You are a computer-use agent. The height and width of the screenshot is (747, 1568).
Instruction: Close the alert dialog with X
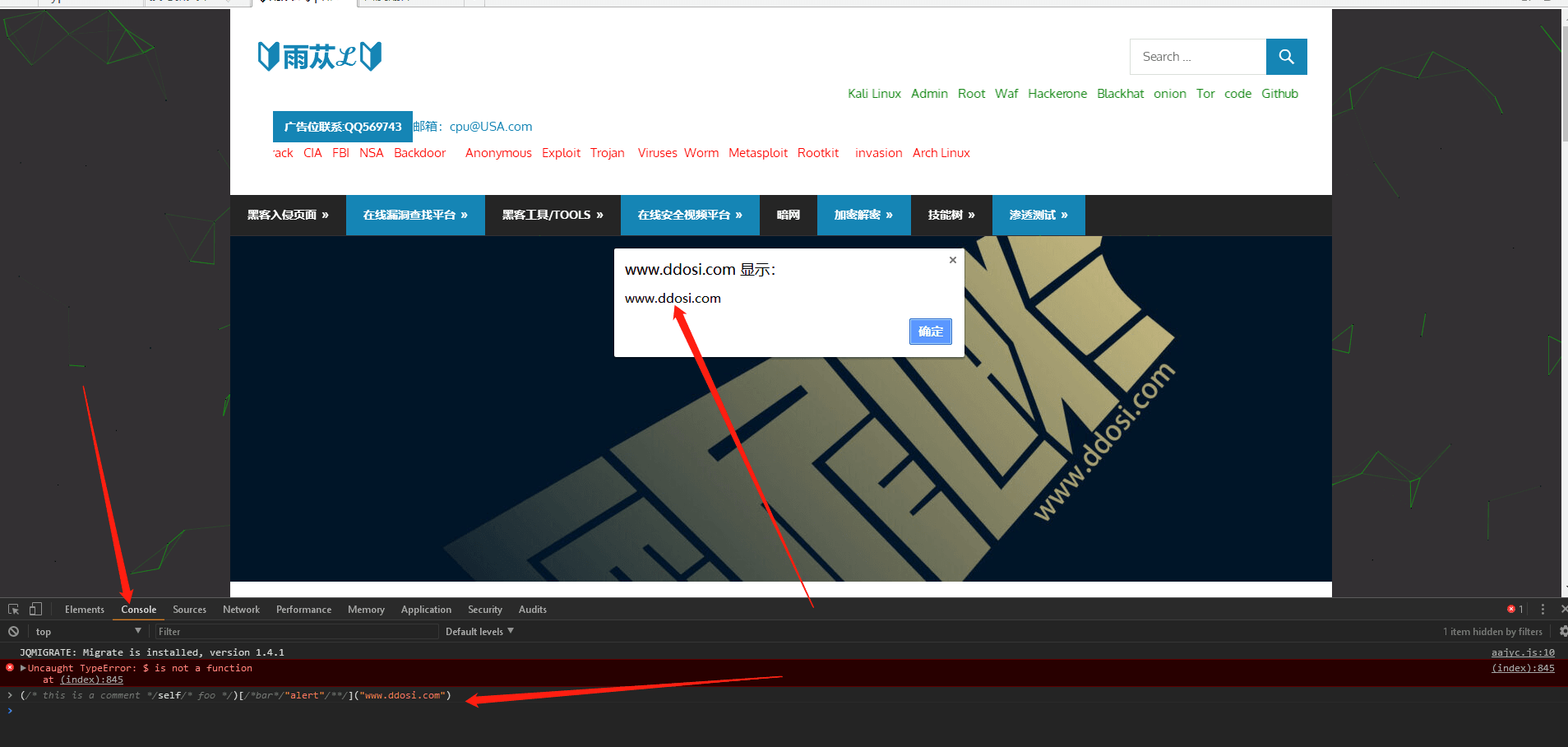(x=952, y=260)
